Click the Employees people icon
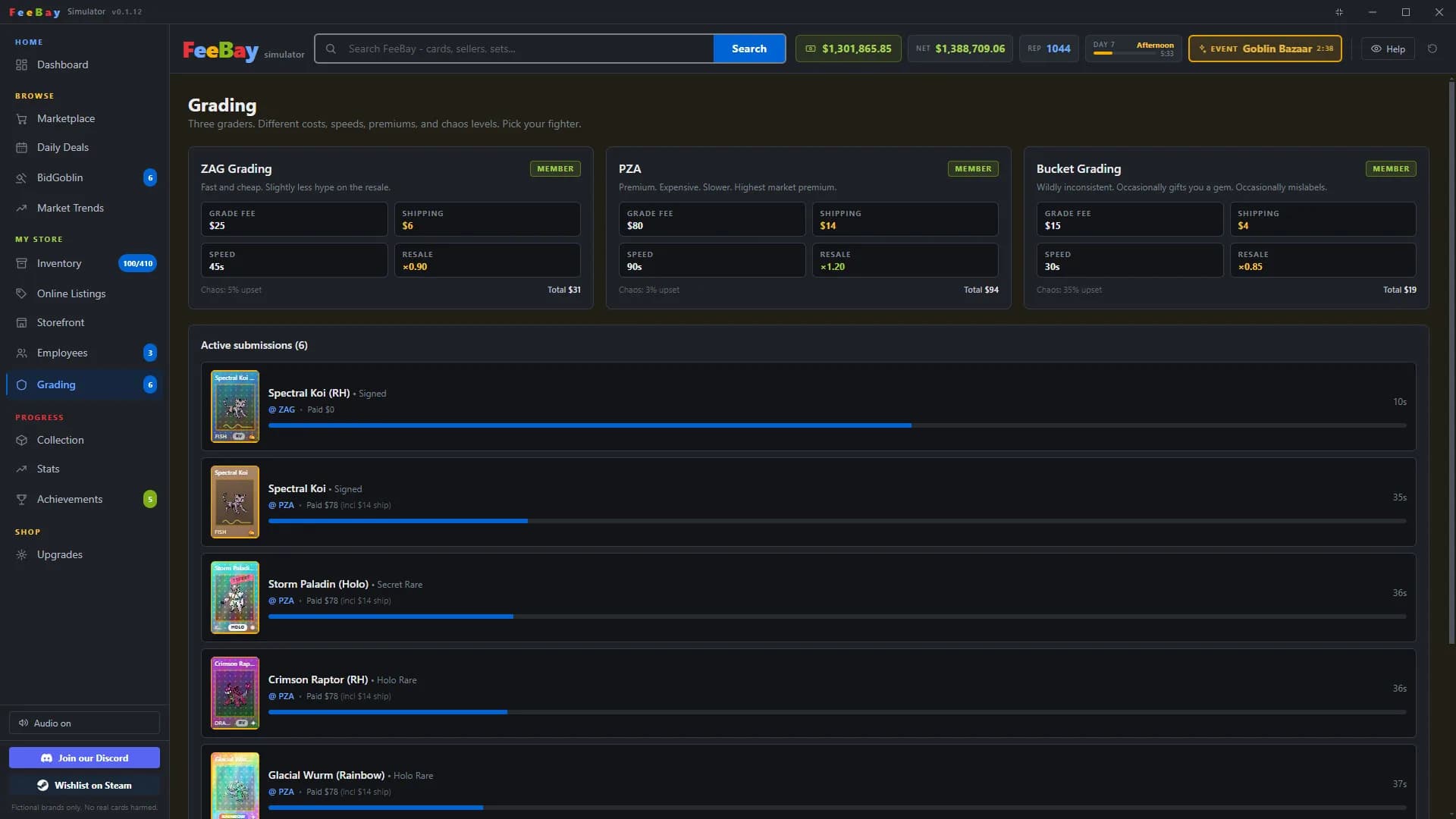 [x=21, y=353]
